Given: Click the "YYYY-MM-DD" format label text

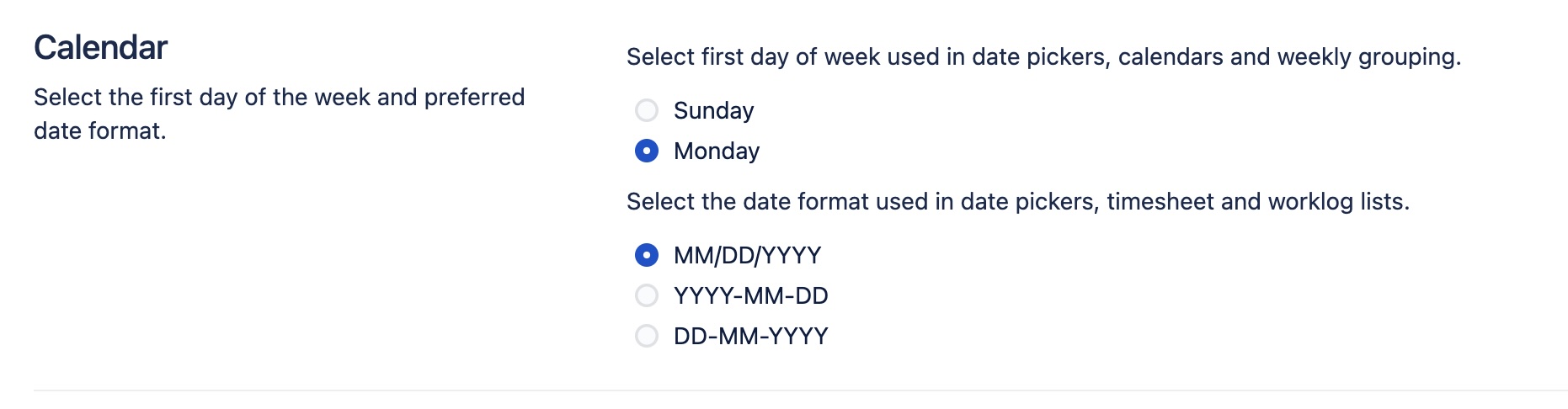Looking at the screenshot, I should [x=750, y=295].
